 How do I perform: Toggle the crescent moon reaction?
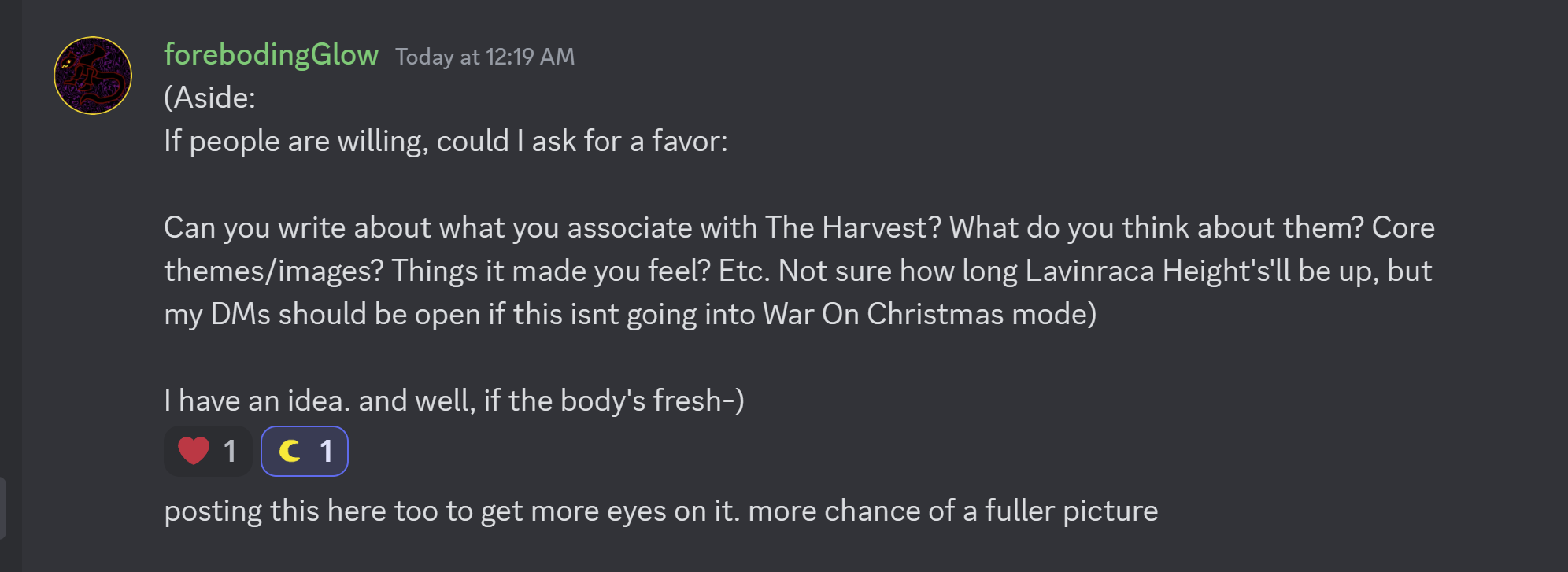(305, 451)
